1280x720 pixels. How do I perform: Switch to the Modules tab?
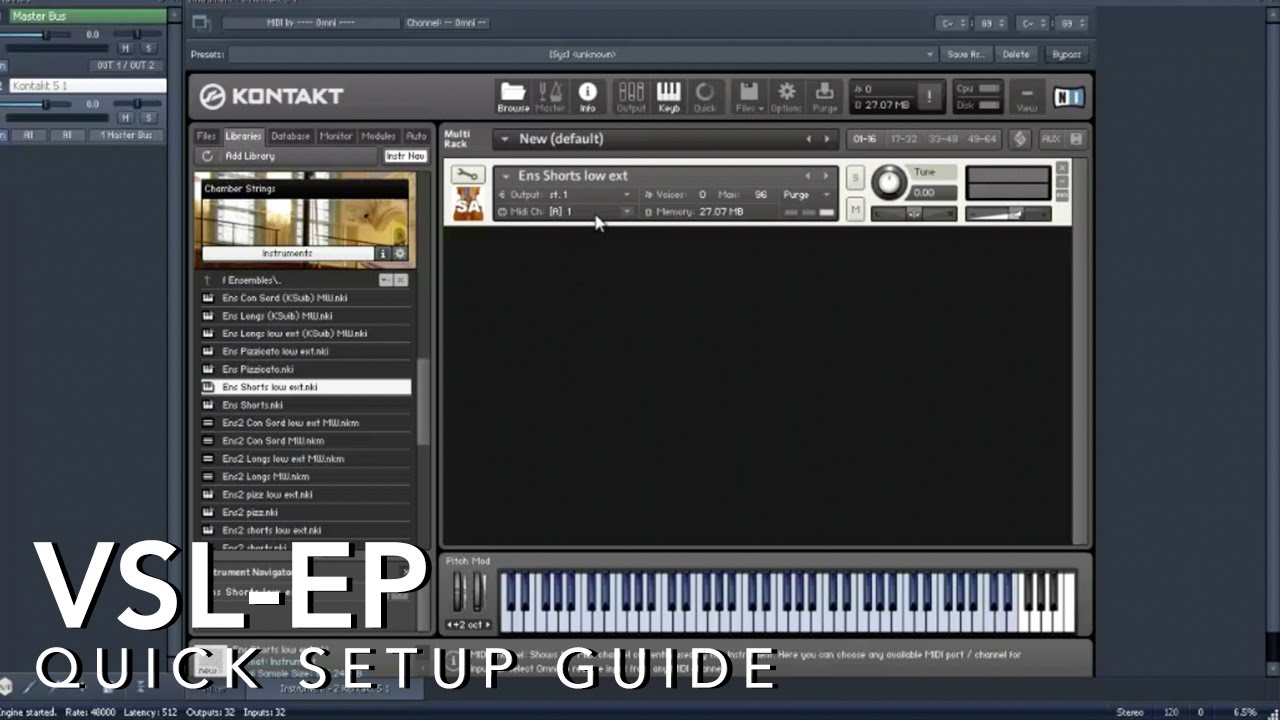pos(379,136)
